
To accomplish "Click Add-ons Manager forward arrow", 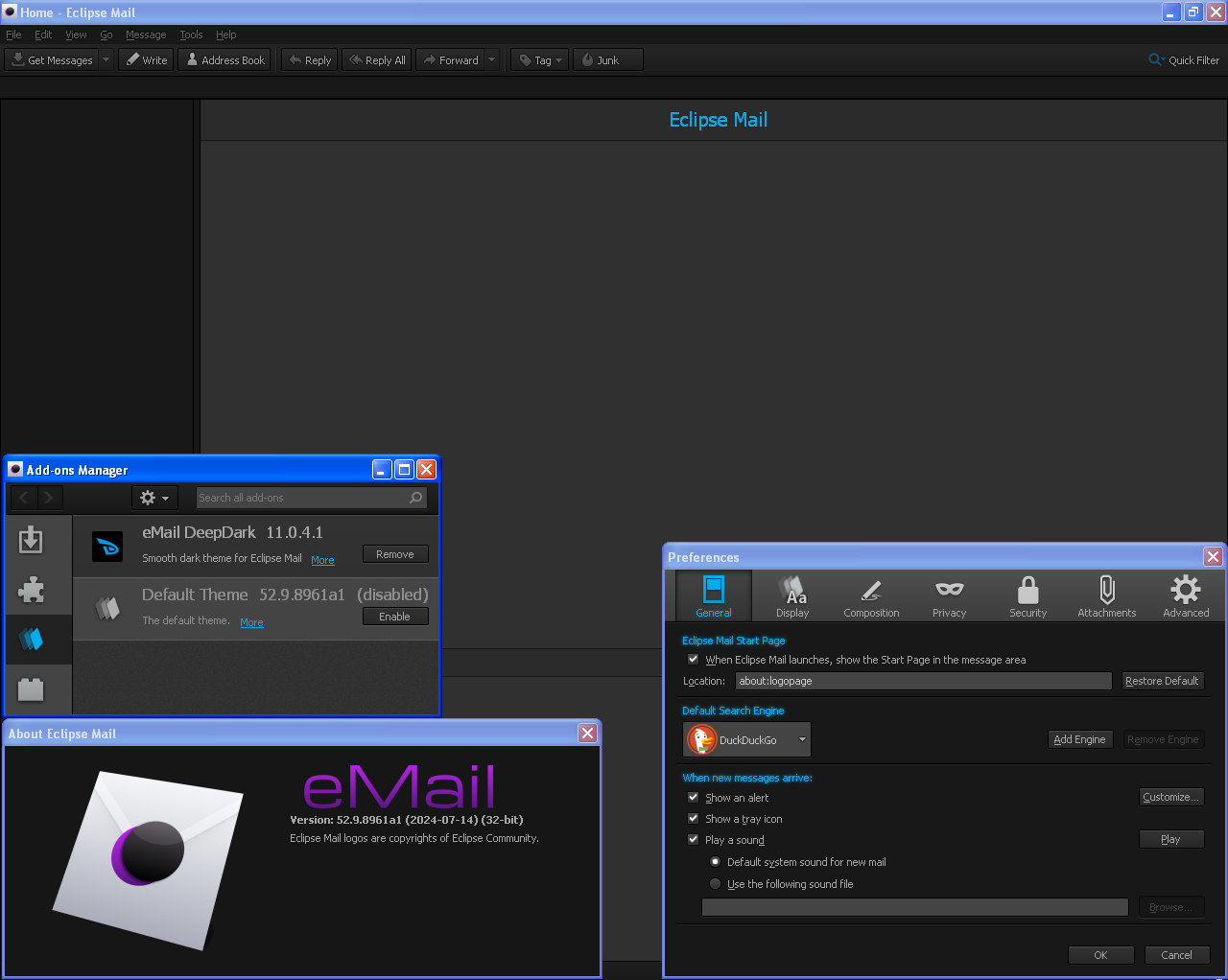I will tap(50, 498).
